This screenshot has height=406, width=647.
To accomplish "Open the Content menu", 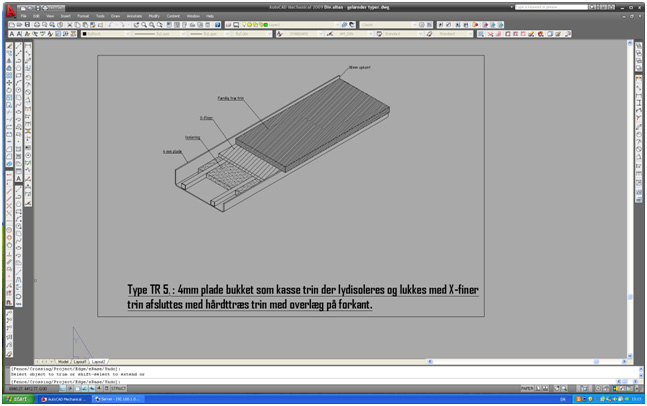I will (x=173, y=16).
